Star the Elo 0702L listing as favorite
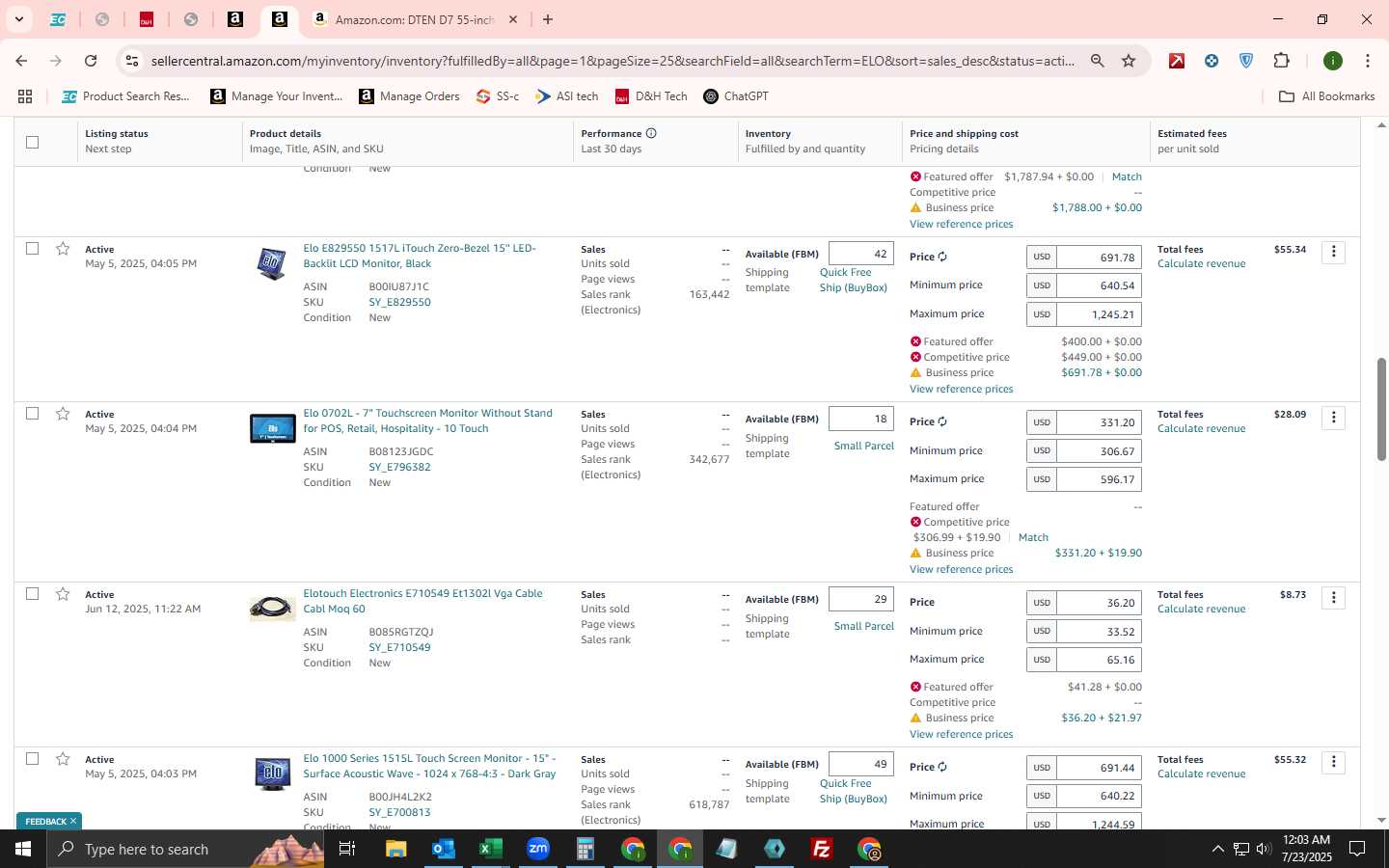Image resolution: width=1389 pixels, height=868 pixels. pyautogui.click(x=63, y=414)
